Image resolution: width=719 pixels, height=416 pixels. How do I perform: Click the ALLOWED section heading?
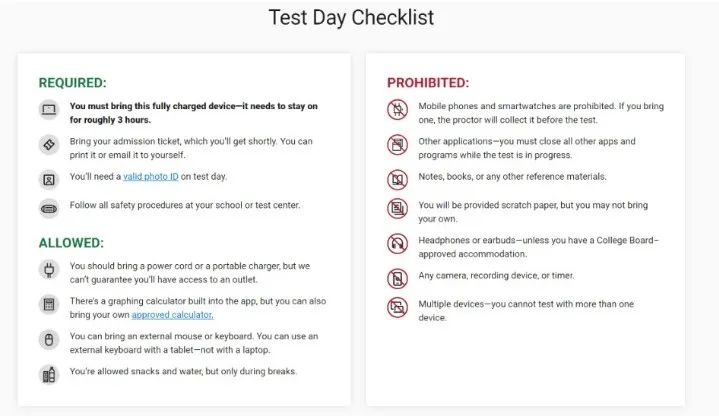click(72, 243)
